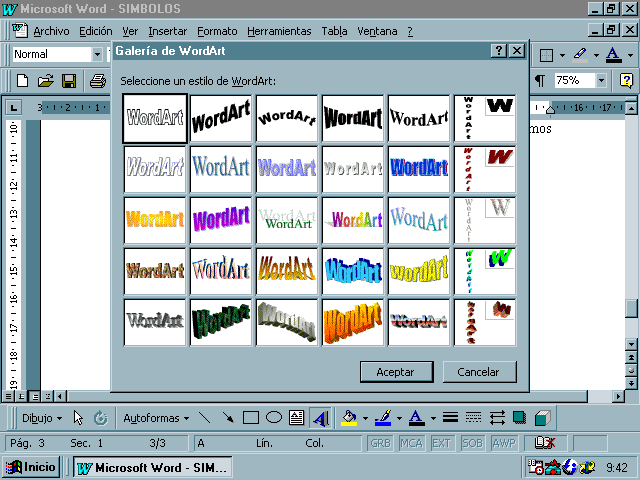
Task: Click the Borders icon in formatting toolbar
Action: coord(546,55)
